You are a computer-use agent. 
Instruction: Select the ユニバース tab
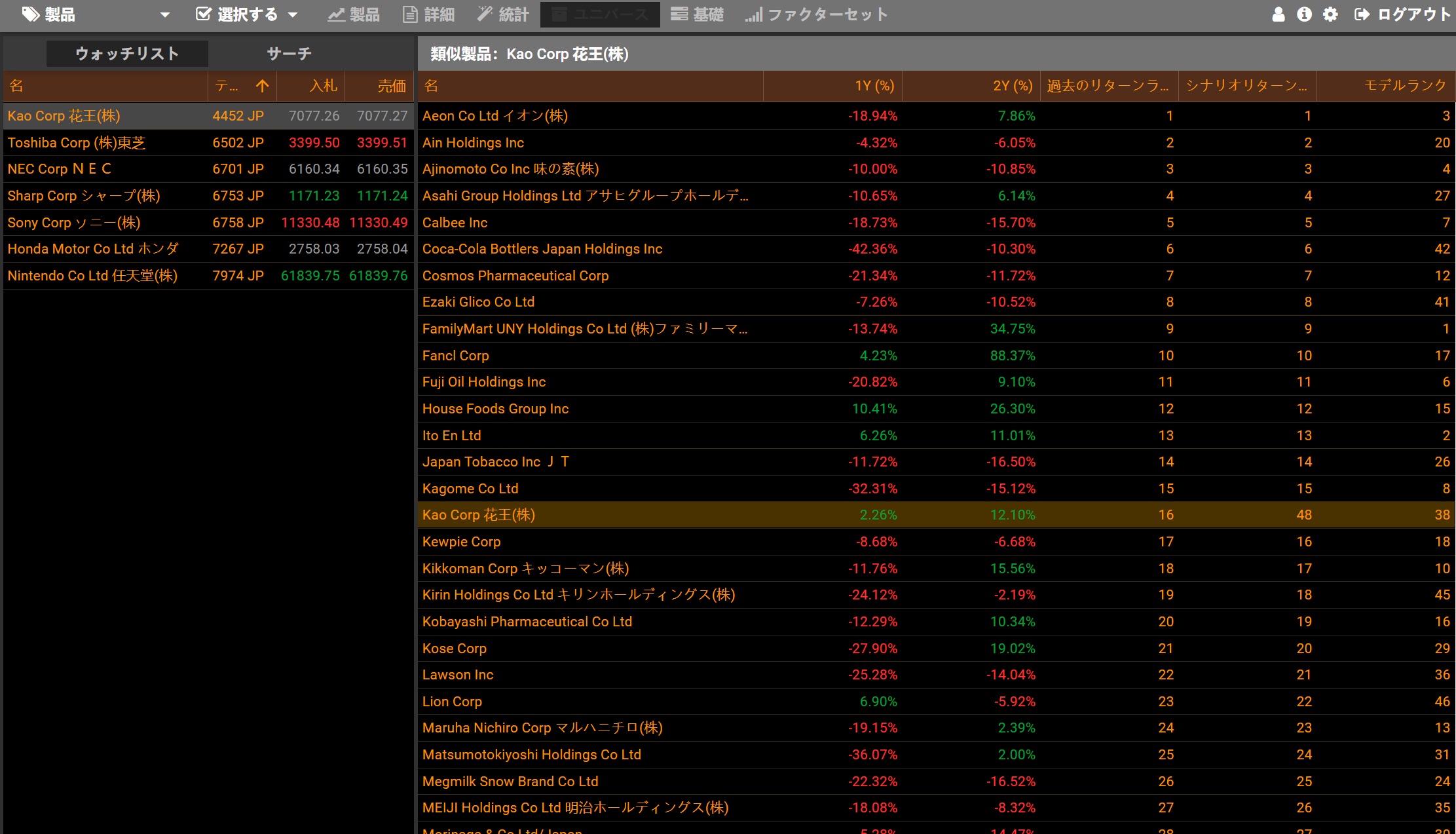tap(600, 14)
